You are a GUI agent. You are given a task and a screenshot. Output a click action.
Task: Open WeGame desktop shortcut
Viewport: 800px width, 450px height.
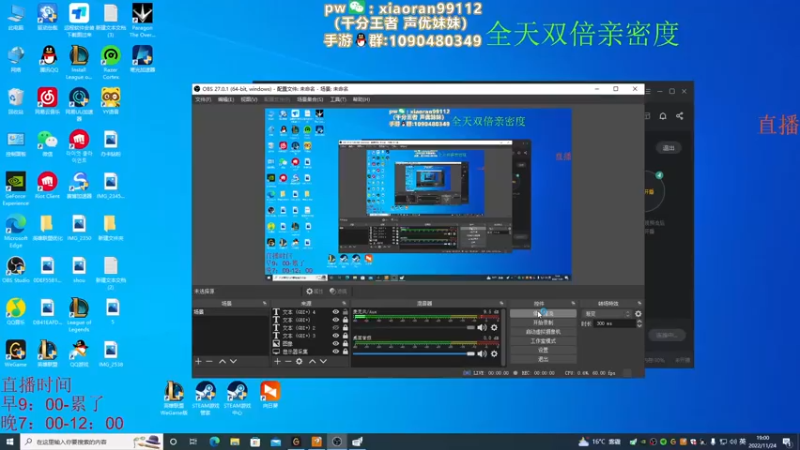pos(16,355)
